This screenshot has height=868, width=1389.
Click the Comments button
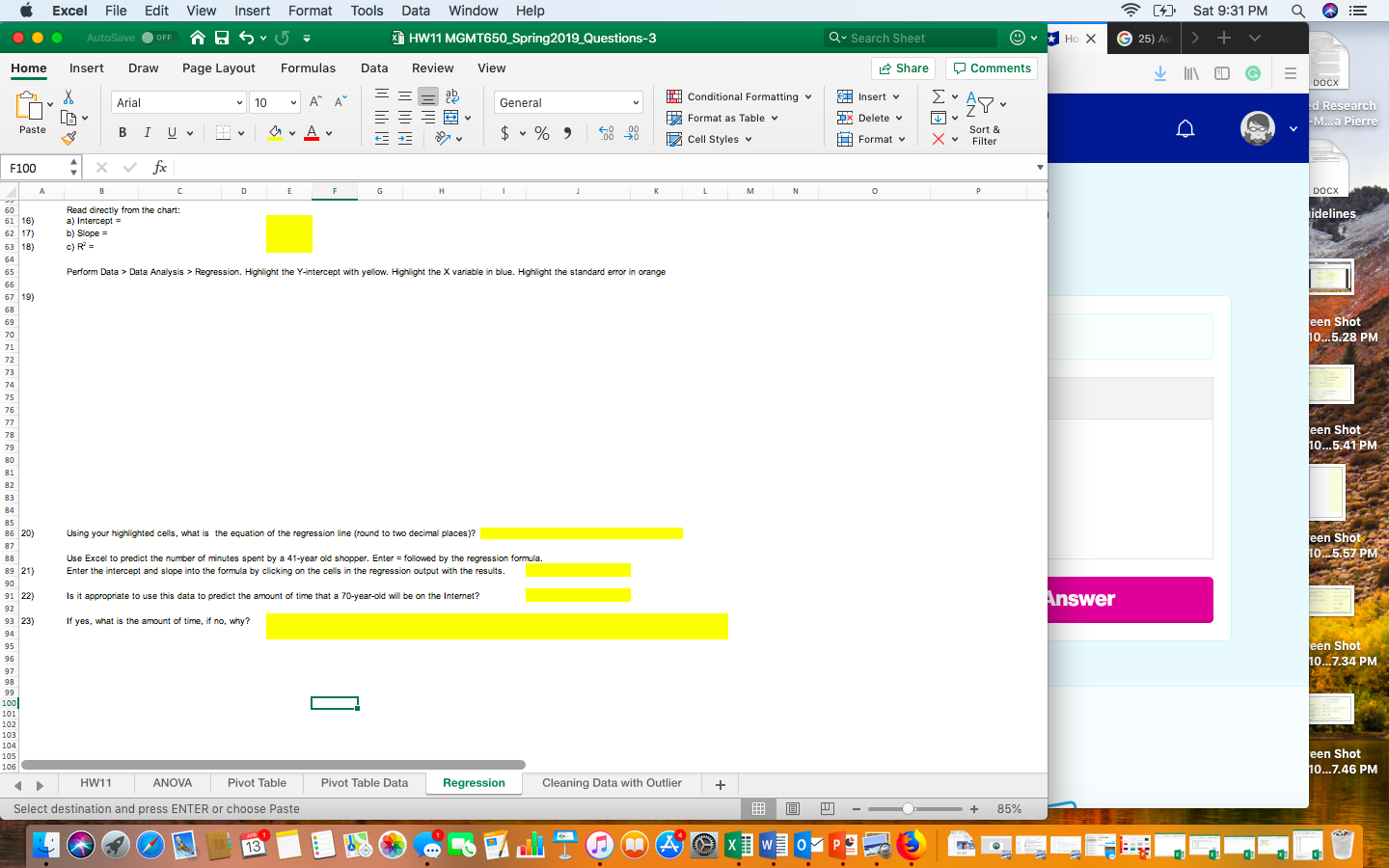pos(992,68)
